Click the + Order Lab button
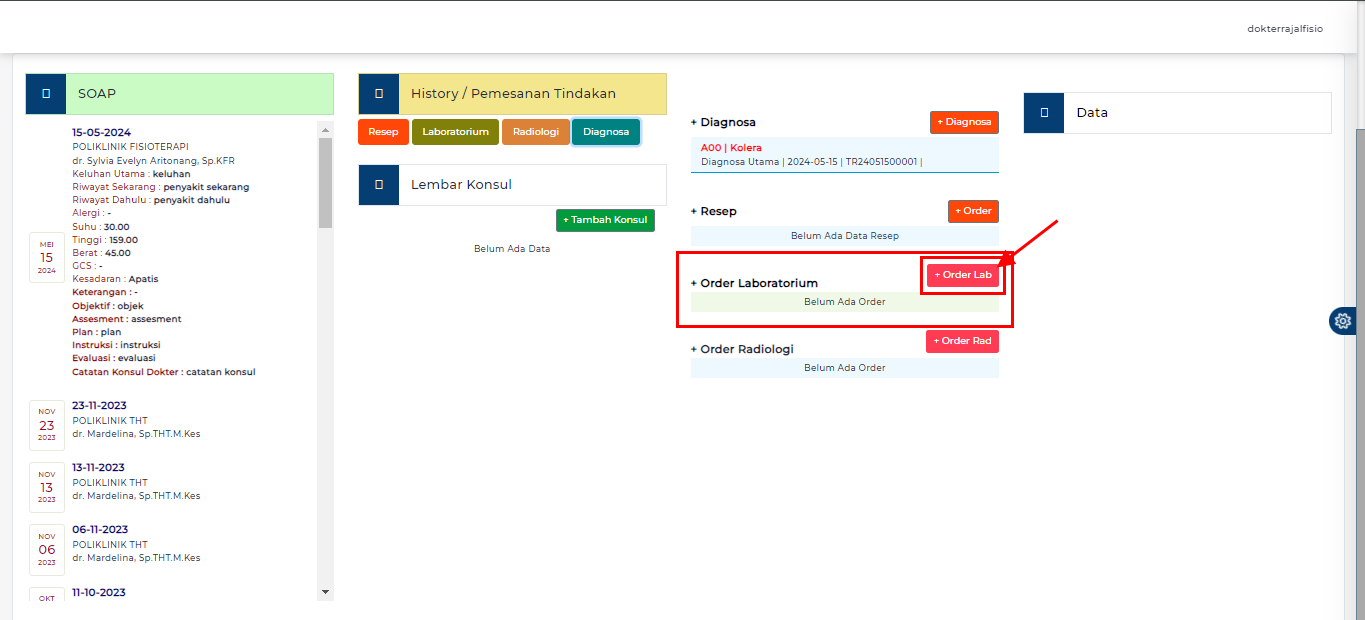This screenshot has width=1365, height=620. [963, 275]
